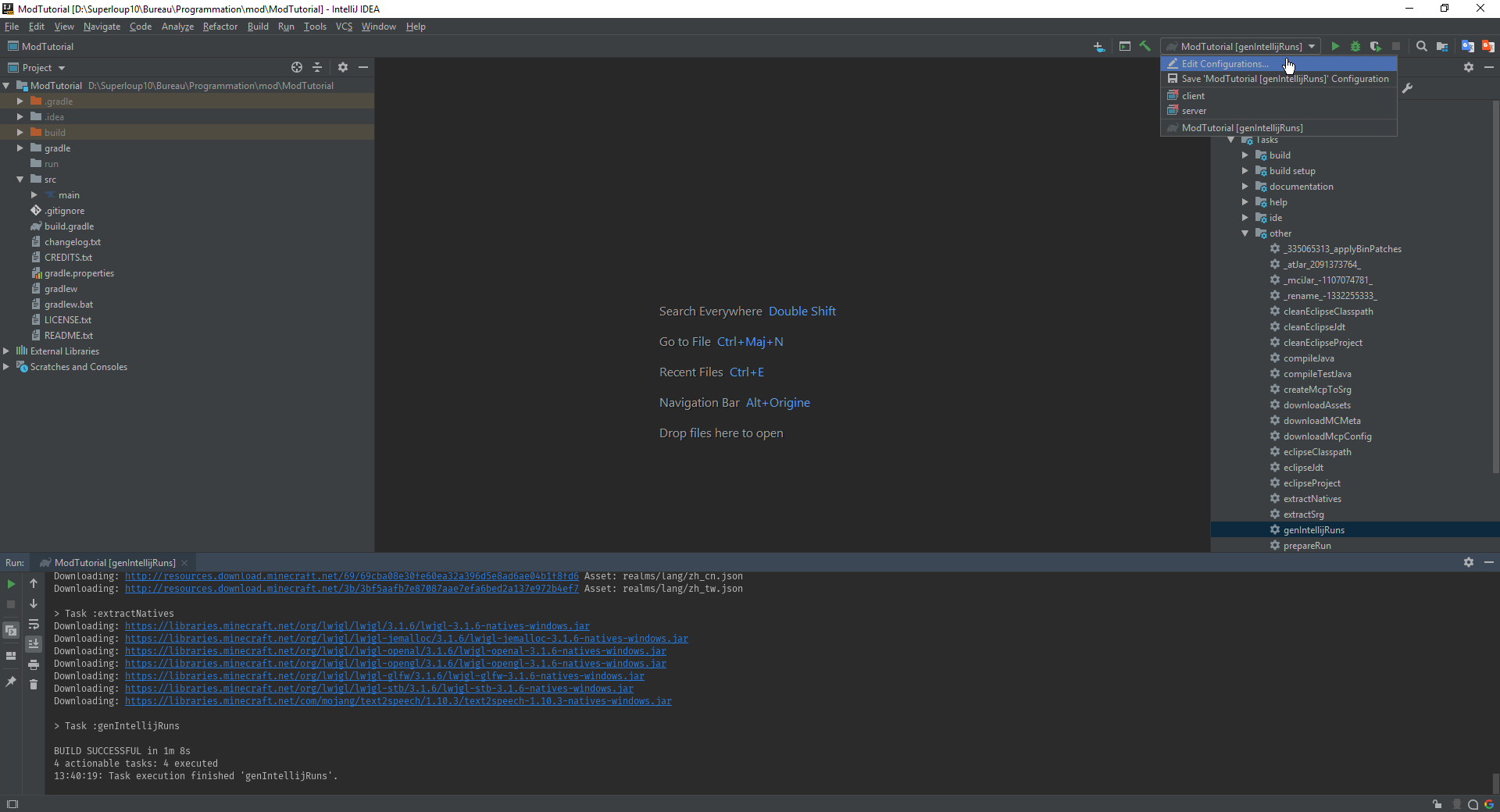Select Edit Configurations menu entry
Viewport: 1500px width, 812px height.
pyautogui.click(x=1224, y=64)
